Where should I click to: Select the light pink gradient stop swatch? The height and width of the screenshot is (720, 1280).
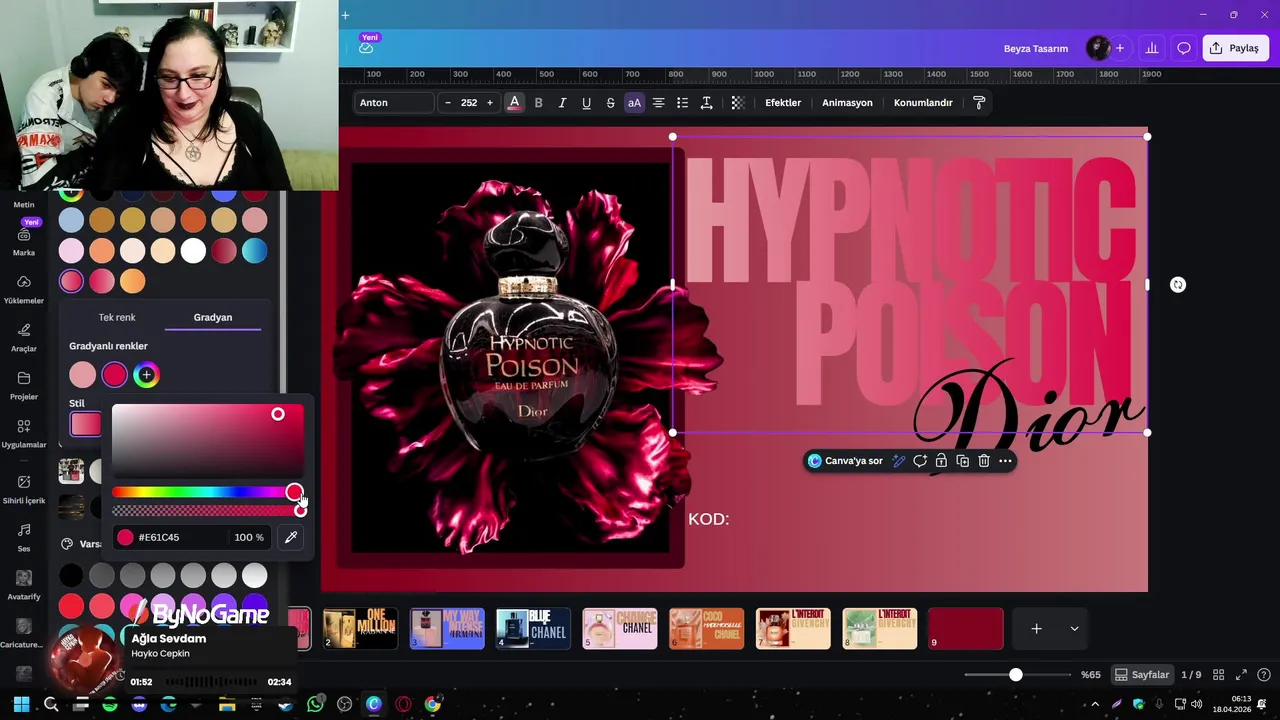point(83,375)
